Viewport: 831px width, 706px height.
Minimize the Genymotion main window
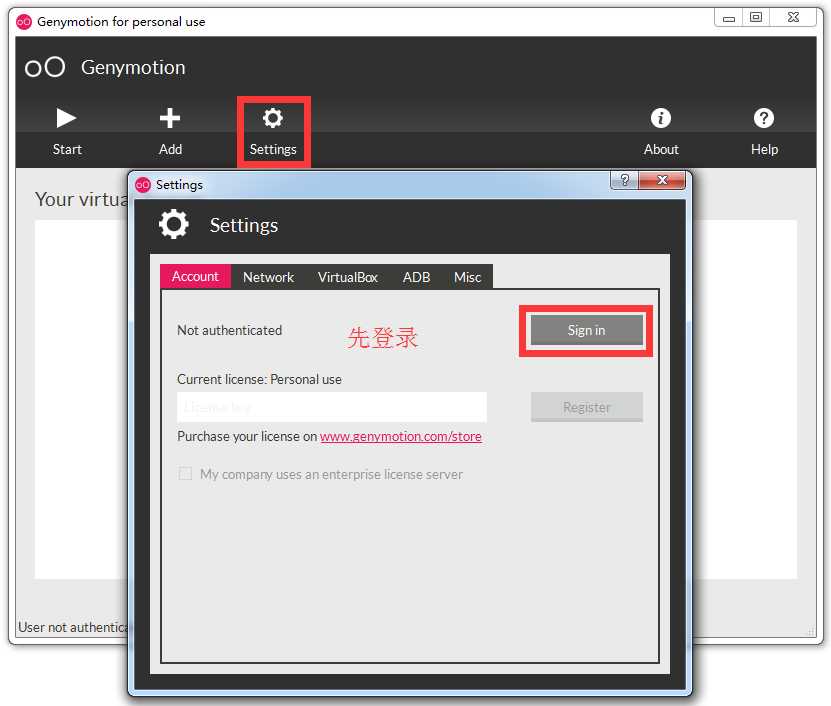point(729,17)
